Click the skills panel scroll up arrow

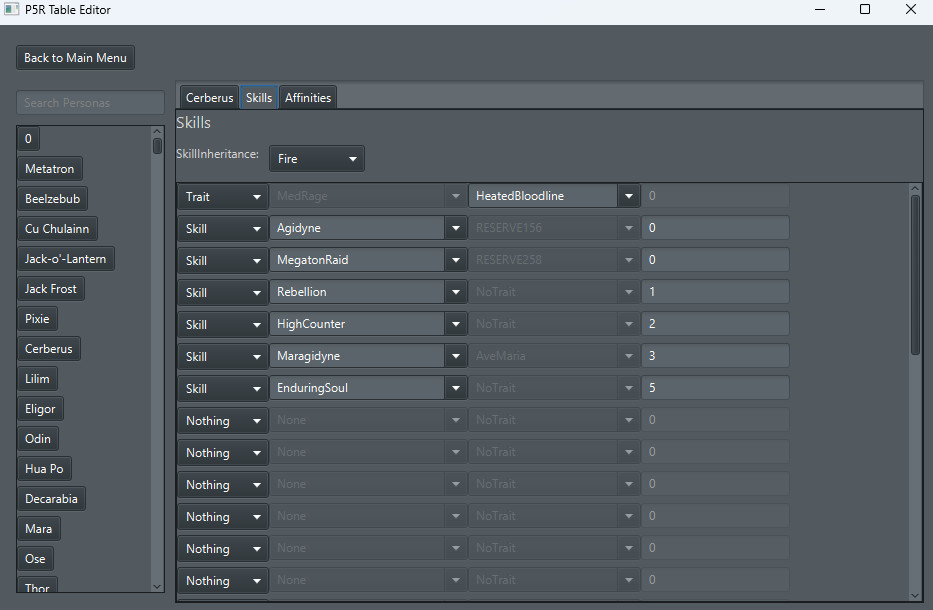(x=915, y=189)
